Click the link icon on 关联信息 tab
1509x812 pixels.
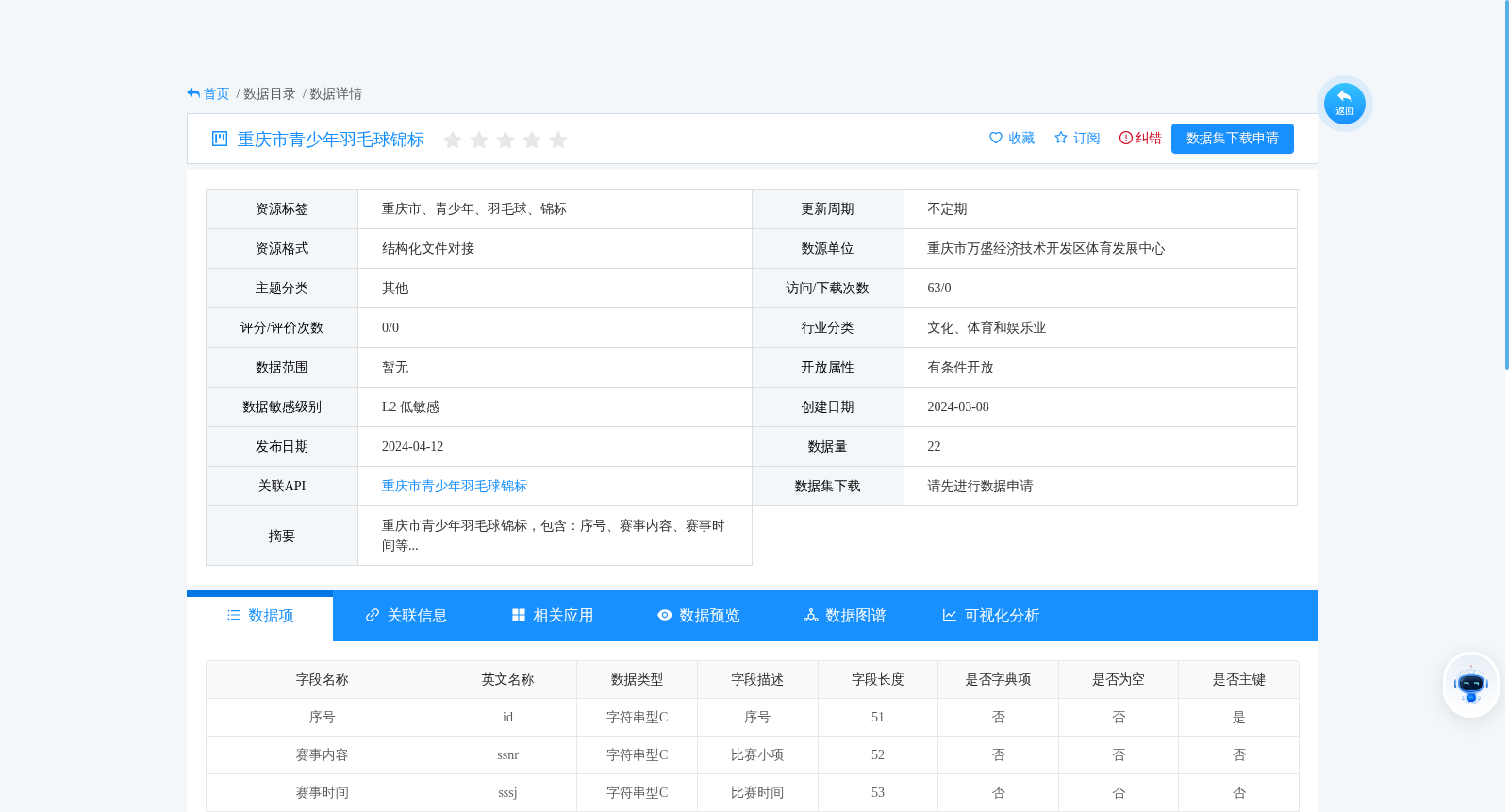coord(373,615)
